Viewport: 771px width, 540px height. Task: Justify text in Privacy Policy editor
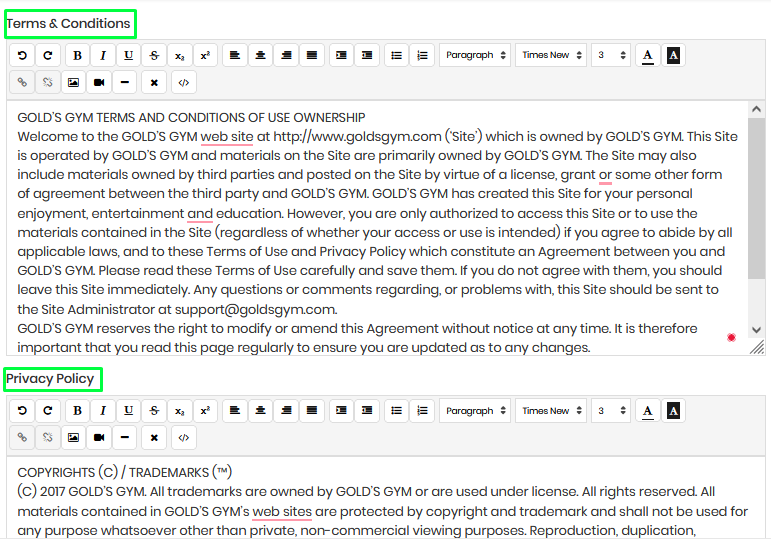(311, 411)
